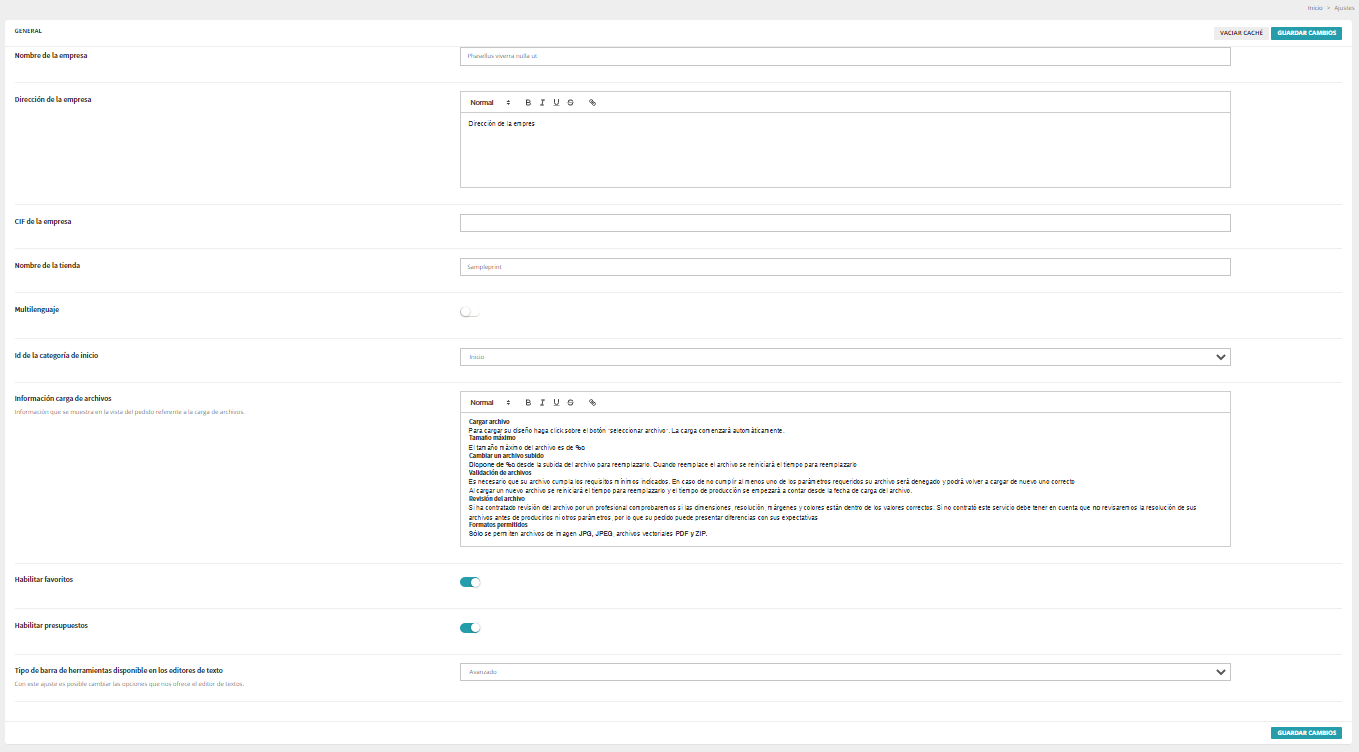Open the Id de la categoría de inicio dropdown
The width and height of the screenshot is (1359, 752).
(845, 357)
